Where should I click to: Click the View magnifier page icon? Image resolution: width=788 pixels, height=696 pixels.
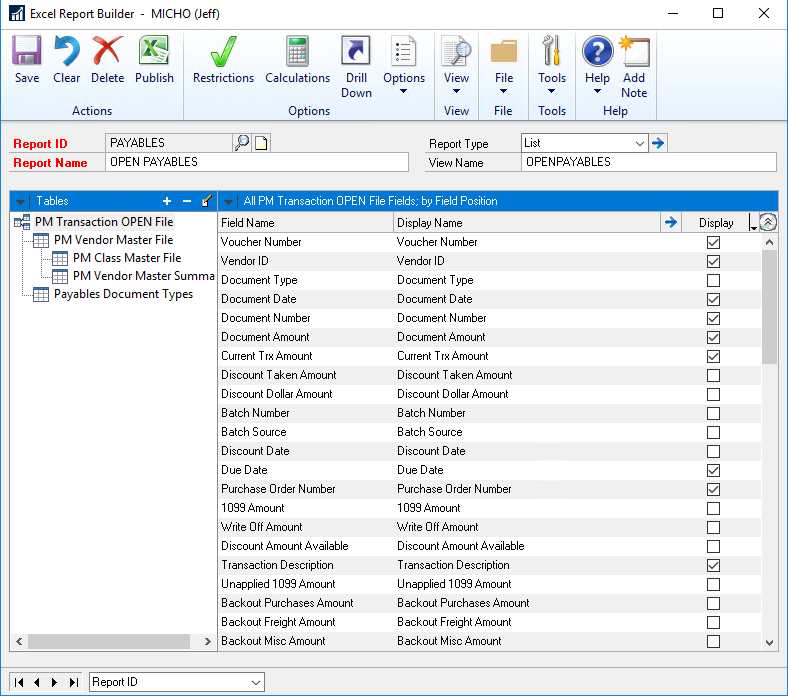click(456, 50)
